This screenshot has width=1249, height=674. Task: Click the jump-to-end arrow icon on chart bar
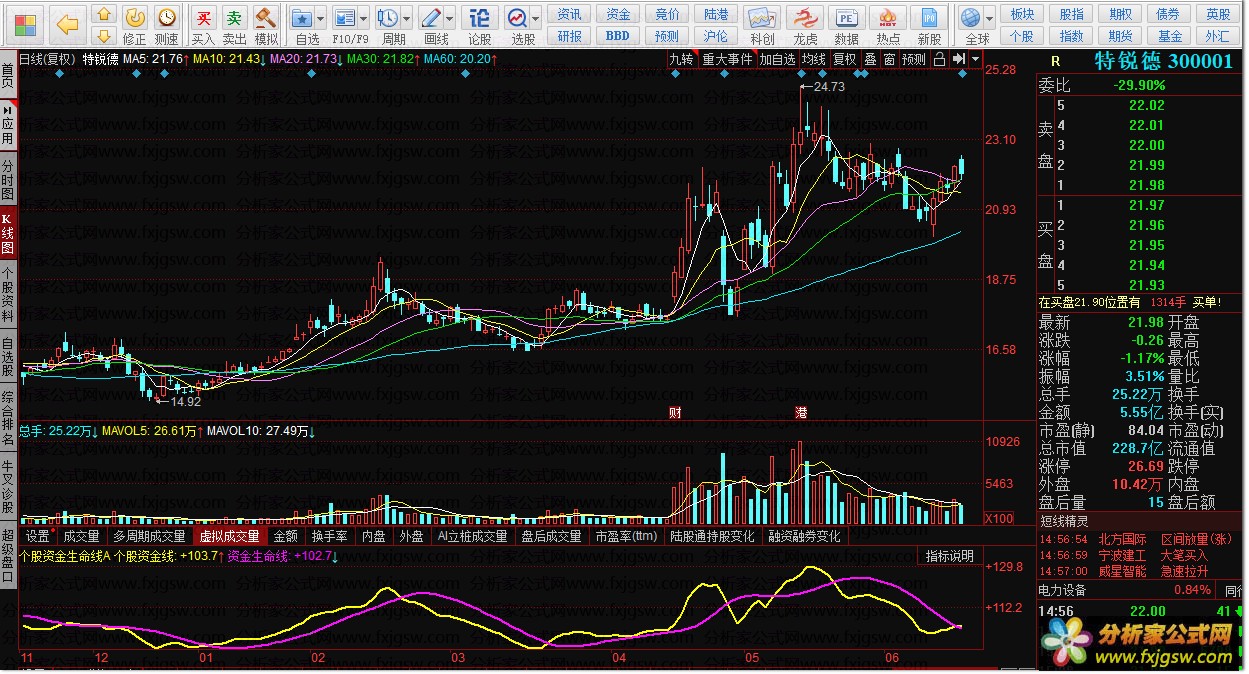tap(958, 59)
